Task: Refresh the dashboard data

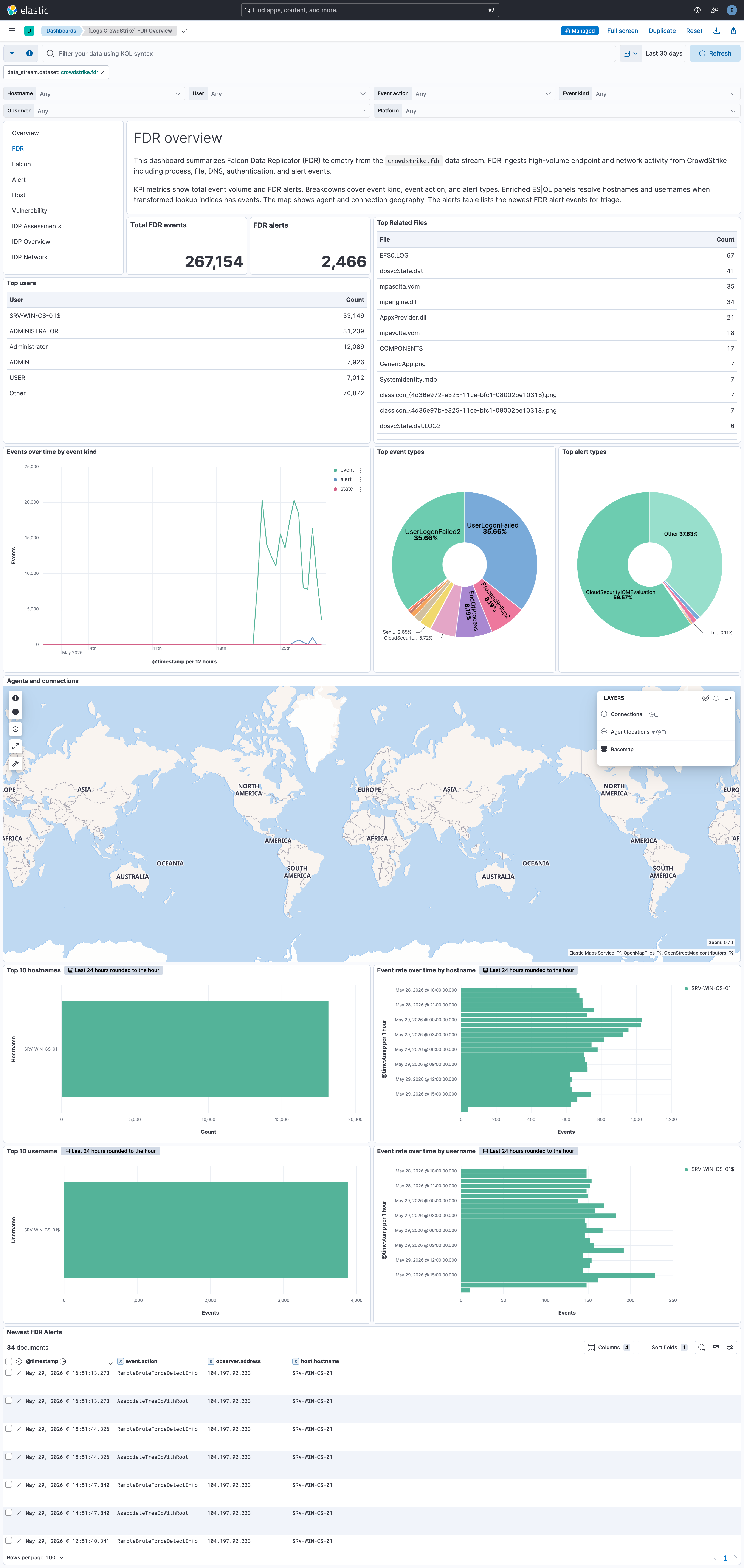Action: pyautogui.click(x=715, y=54)
